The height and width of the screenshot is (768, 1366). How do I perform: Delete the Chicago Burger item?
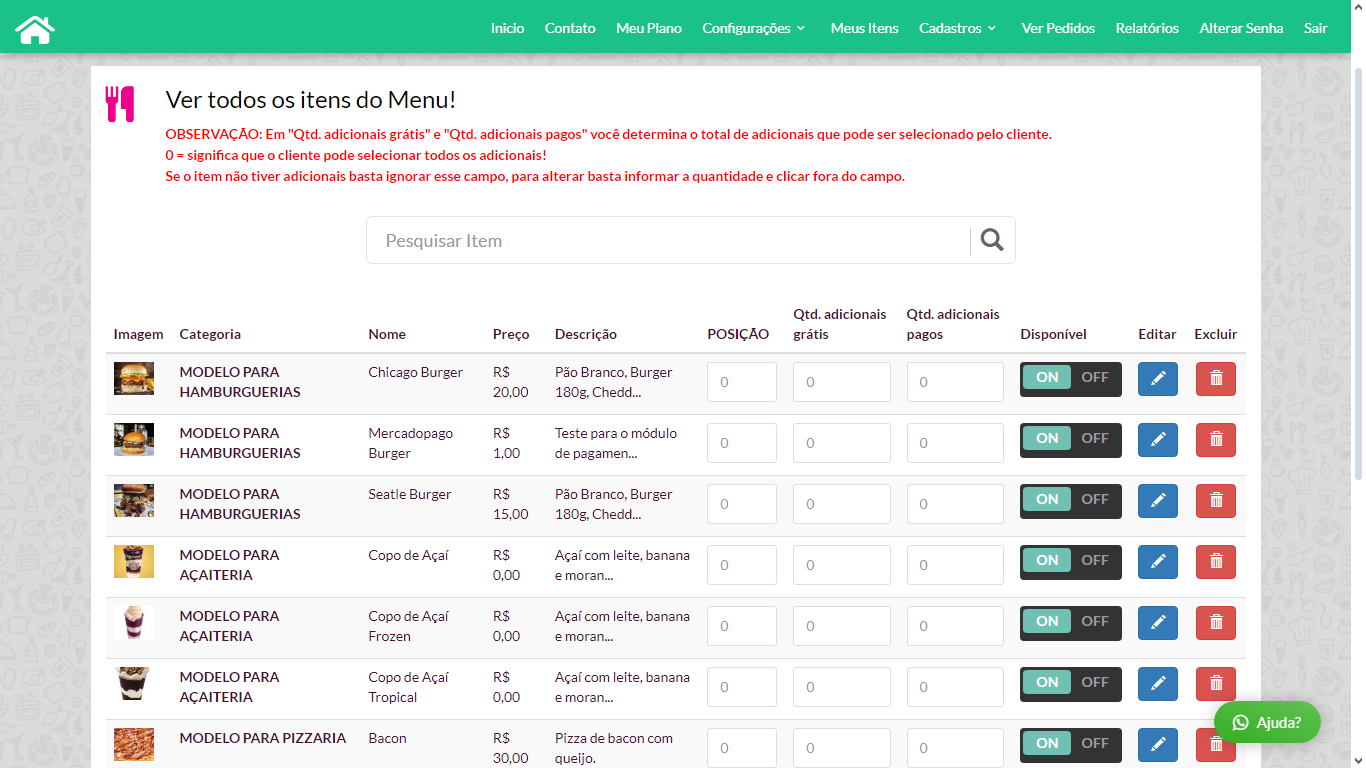tap(1215, 379)
